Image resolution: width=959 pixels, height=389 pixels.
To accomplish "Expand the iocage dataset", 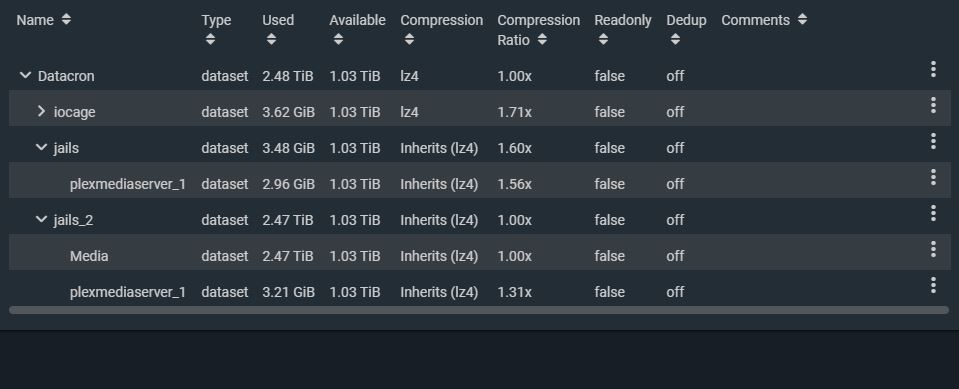I will 41,111.
